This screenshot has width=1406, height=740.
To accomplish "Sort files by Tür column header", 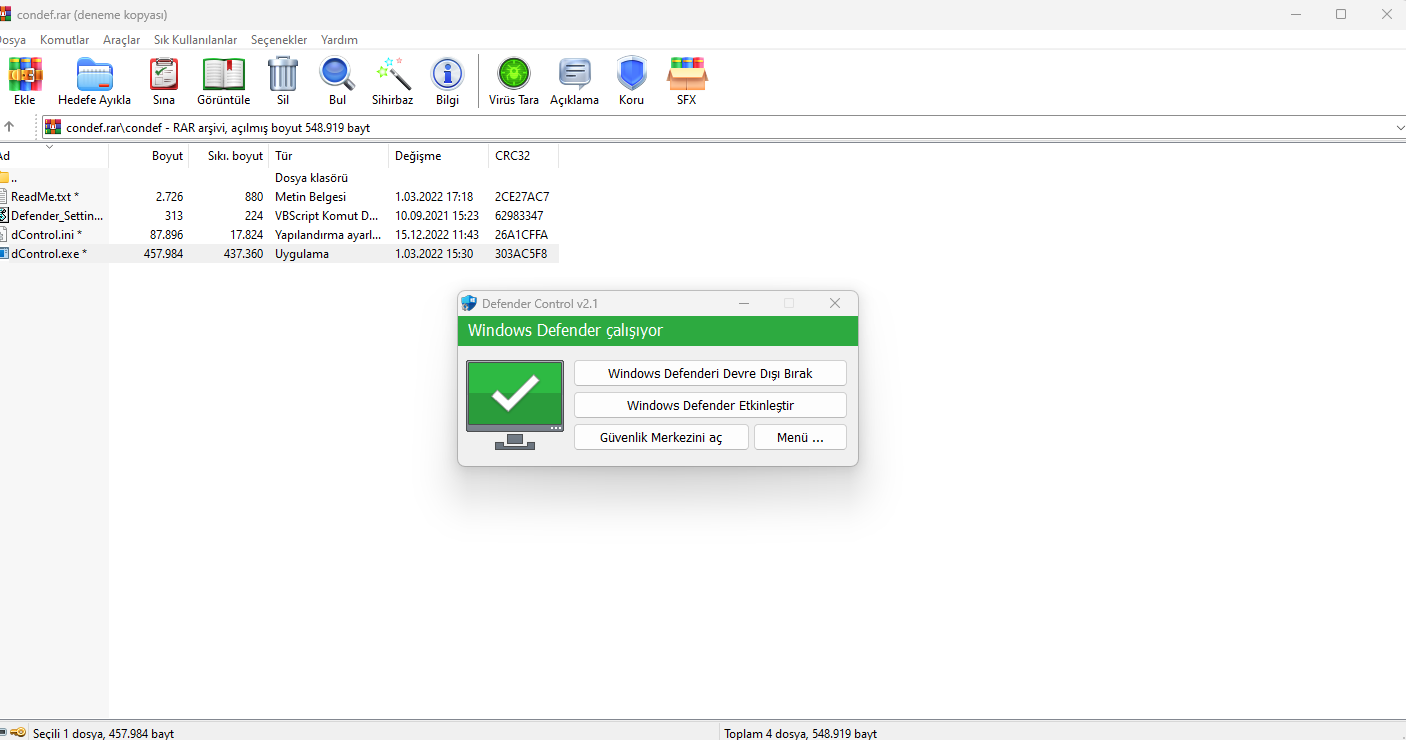I will tap(329, 156).
